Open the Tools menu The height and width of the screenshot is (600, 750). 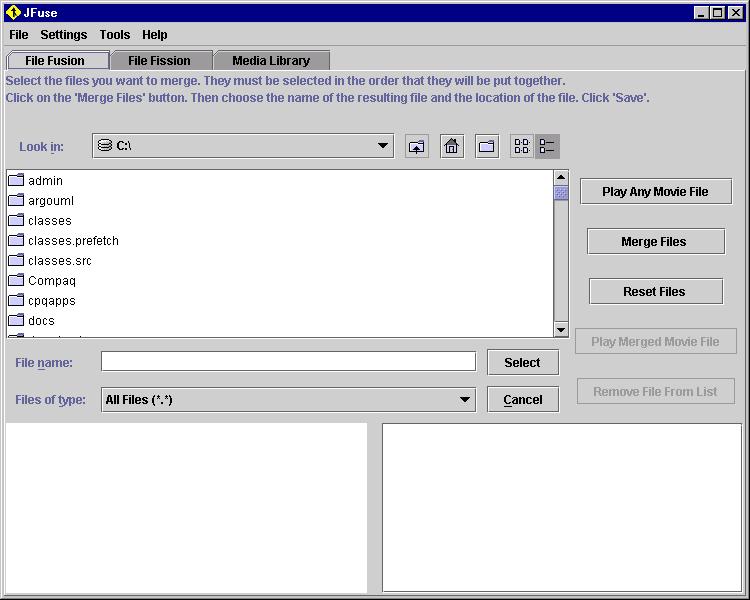pos(115,35)
